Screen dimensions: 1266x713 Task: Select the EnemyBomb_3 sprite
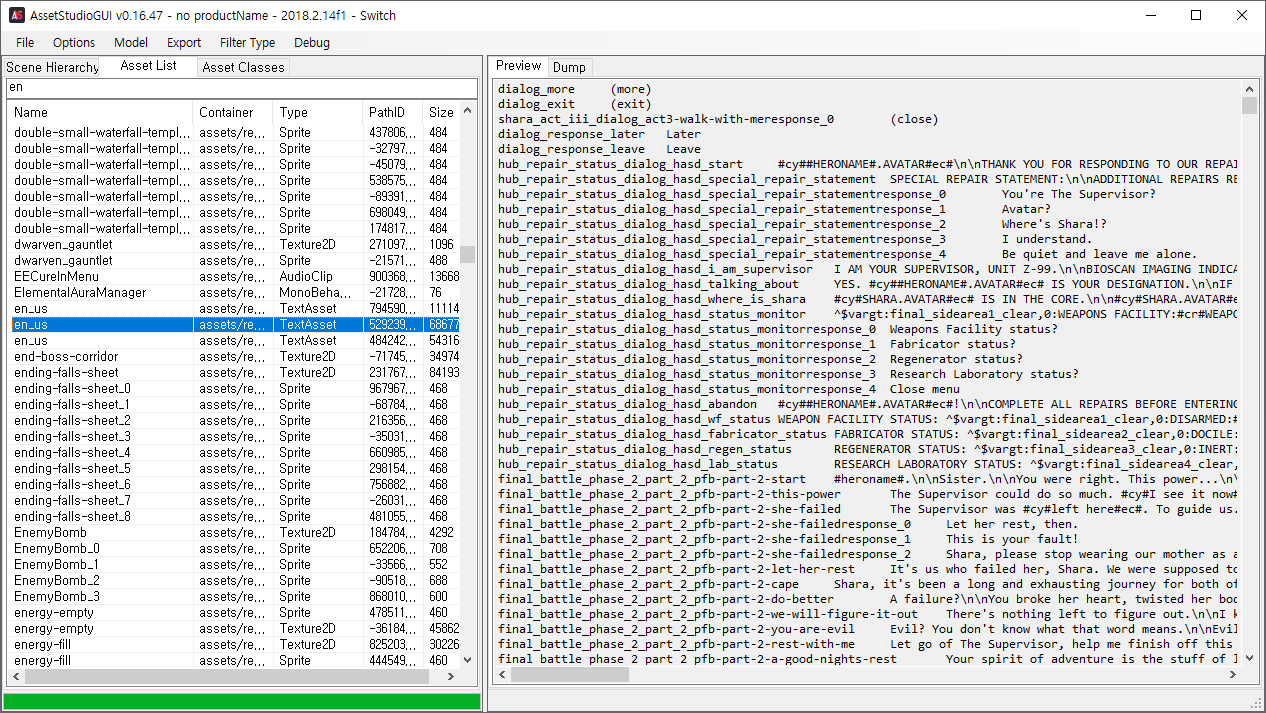[234, 596]
